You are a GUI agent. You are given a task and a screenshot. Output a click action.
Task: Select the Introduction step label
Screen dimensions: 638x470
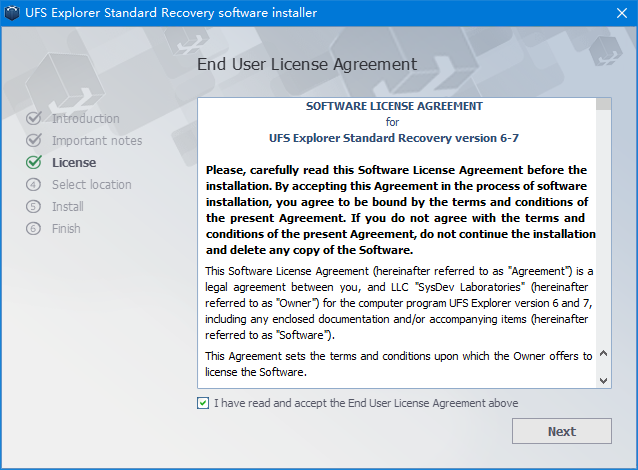click(x=86, y=118)
